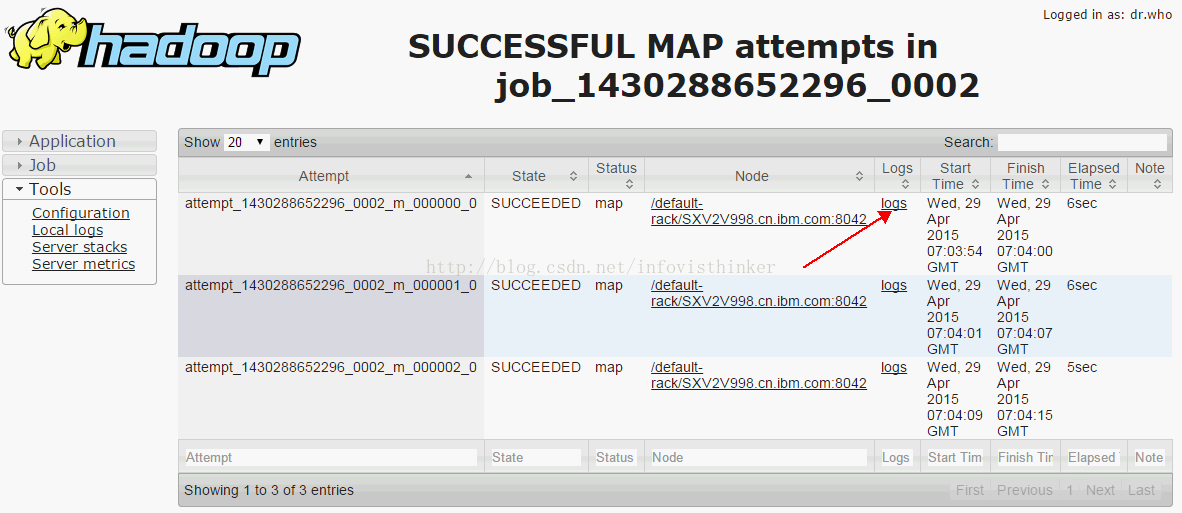Go to Next page of entries
This screenshot has width=1182, height=513.
click(x=1100, y=490)
